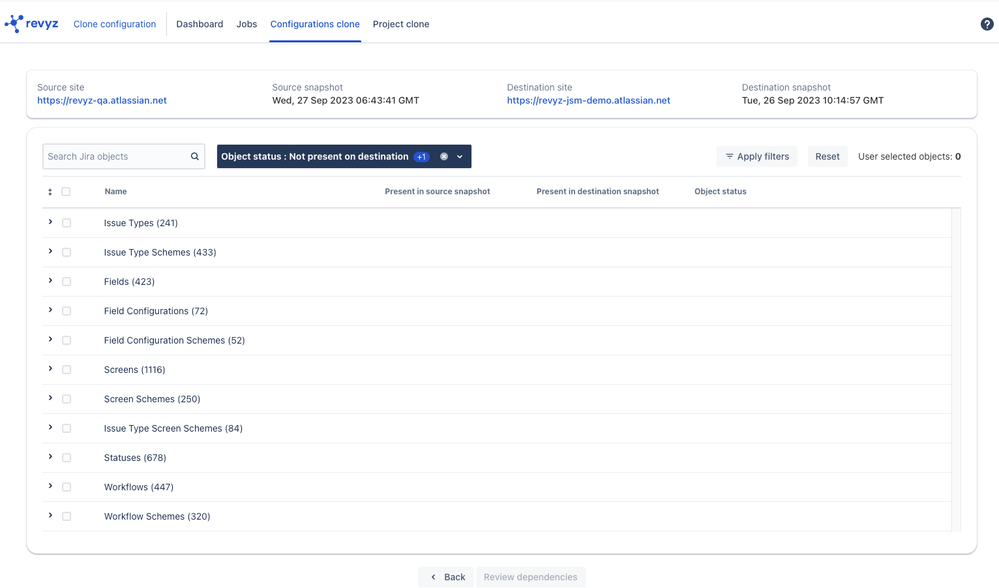This screenshot has width=999, height=588.
Task: Click the source snapshot date 'Wed, 27 Sep 2023'
Action: (x=345, y=101)
